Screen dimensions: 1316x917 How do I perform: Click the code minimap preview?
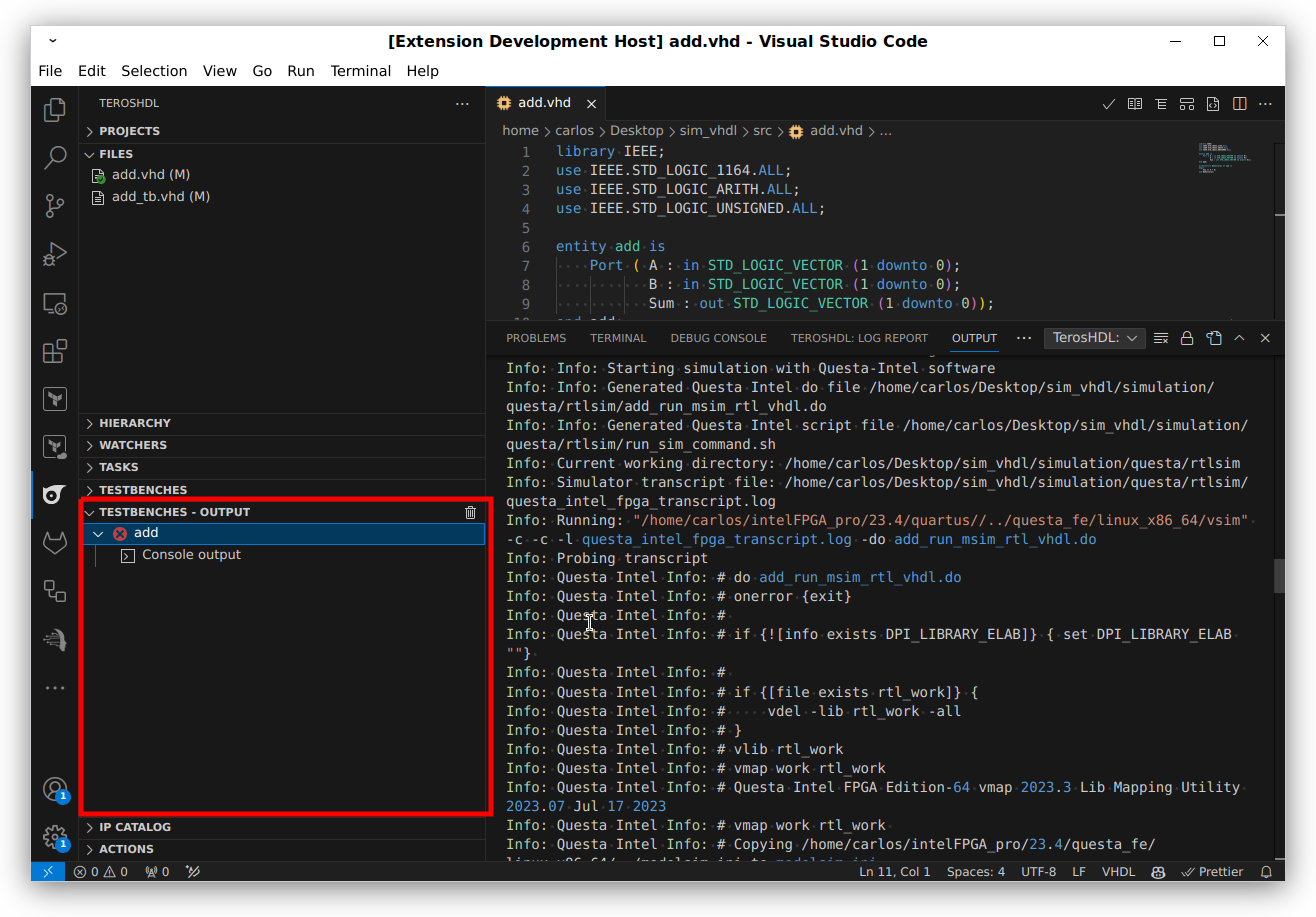(x=1224, y=158)
